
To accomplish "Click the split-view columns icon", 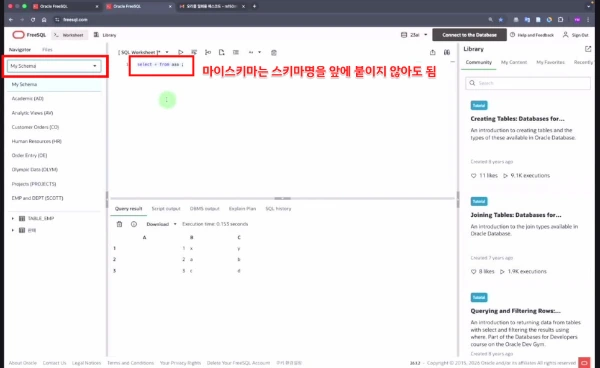I will (x=447, y=52).
